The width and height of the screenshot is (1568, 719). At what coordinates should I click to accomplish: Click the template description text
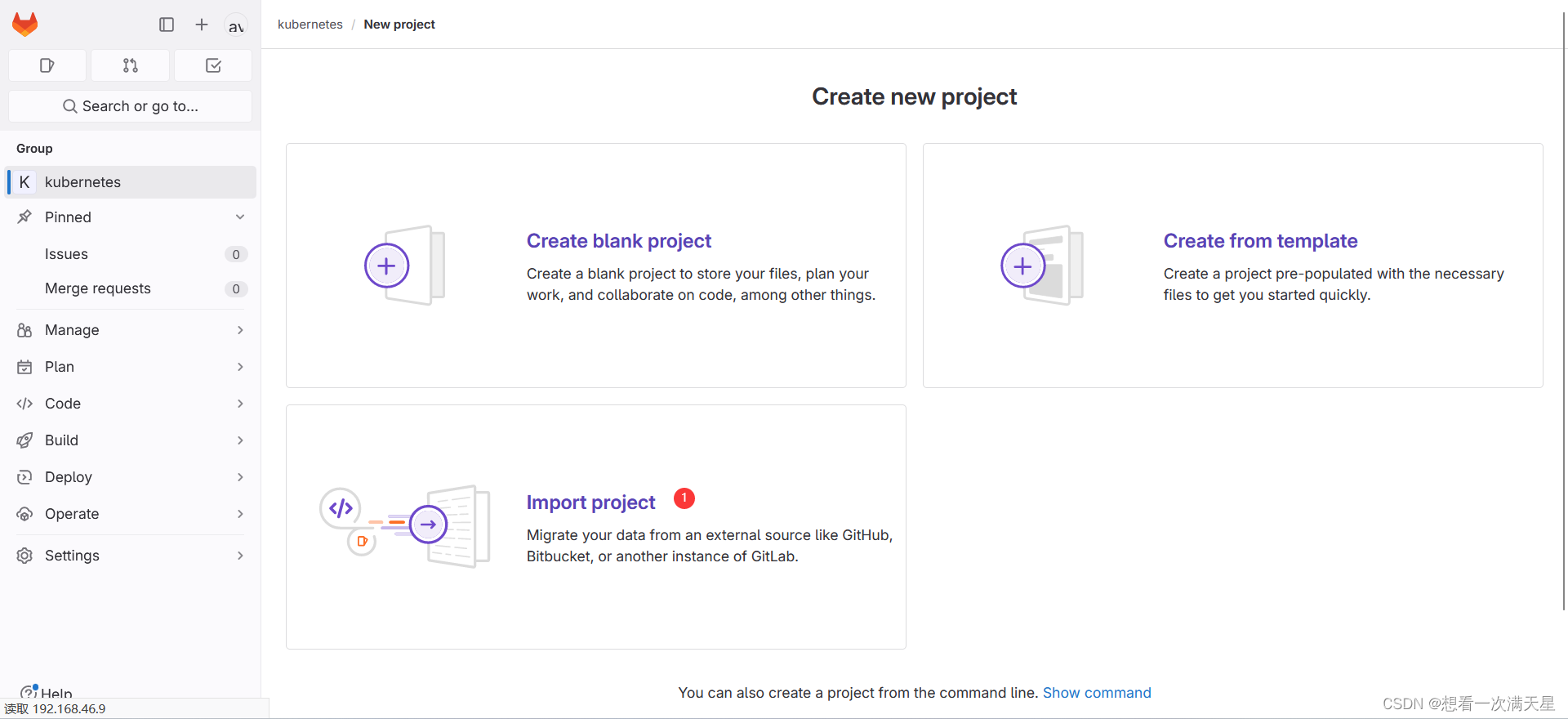(x=1334, y=284)
